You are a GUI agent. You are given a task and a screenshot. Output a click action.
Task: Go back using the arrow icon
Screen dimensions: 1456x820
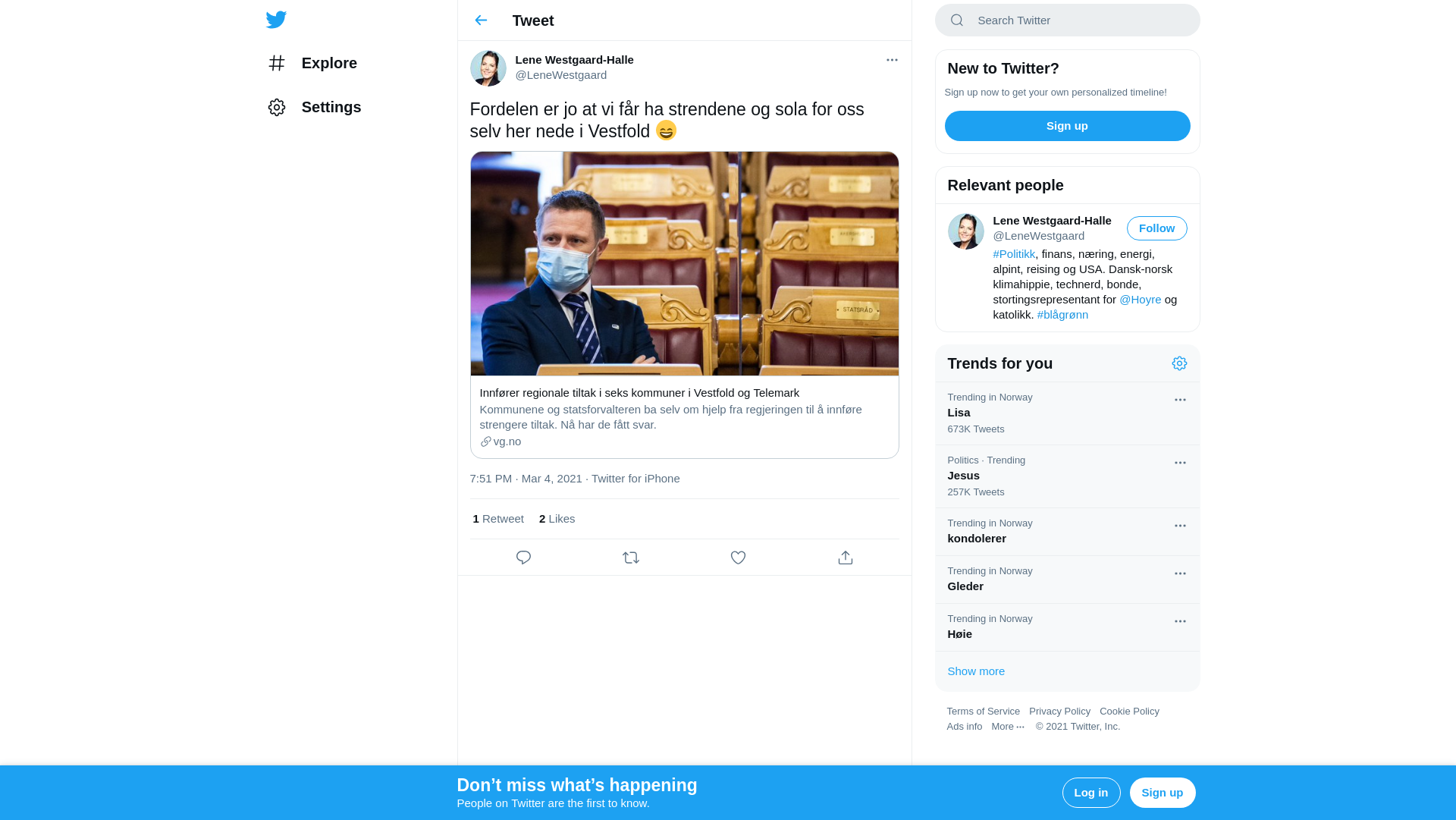coord(481,20)
